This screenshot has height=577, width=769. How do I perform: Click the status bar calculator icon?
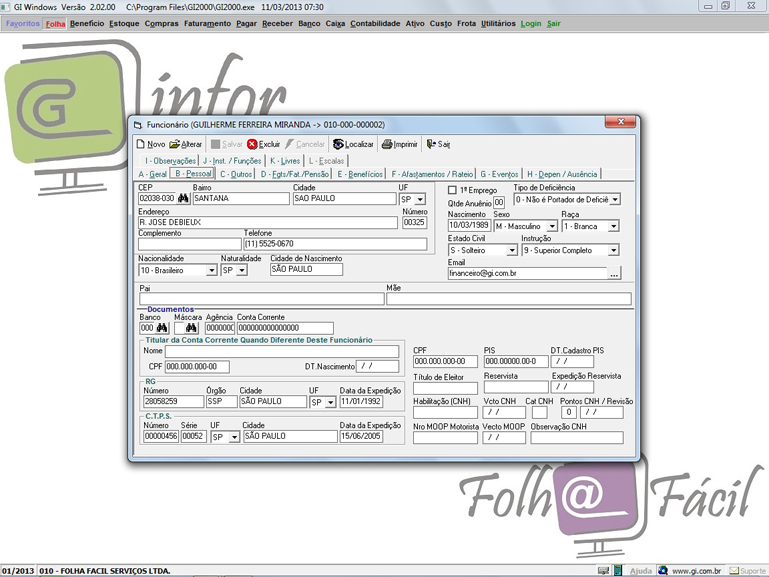pos(618,571)
